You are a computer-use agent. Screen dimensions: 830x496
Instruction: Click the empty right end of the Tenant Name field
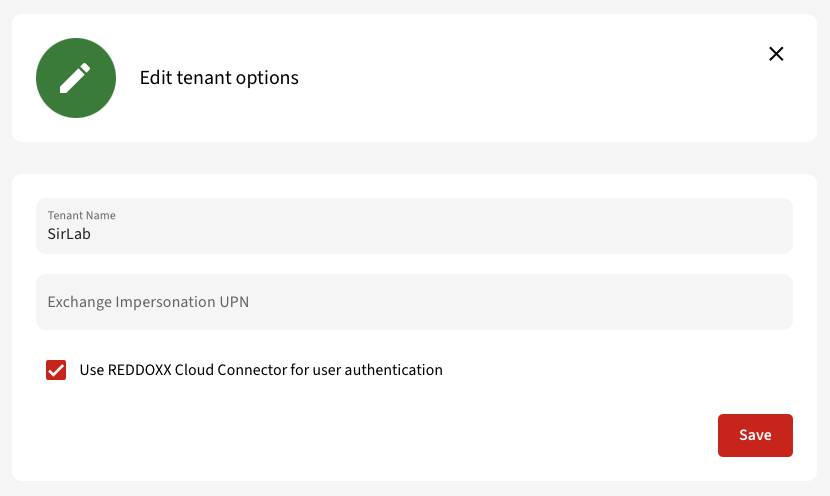click(x=688, y=226)
